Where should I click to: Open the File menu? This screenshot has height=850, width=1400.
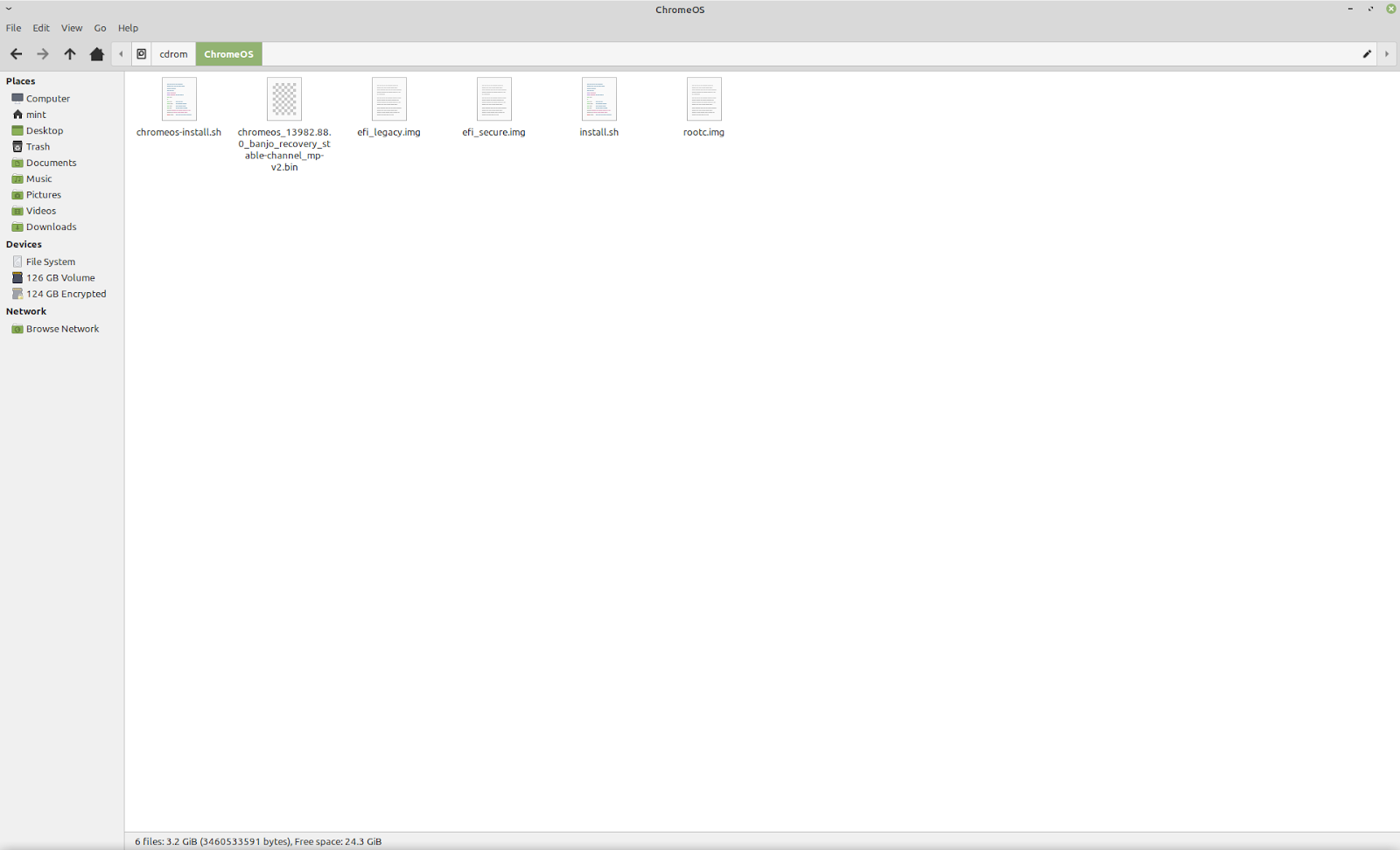pyautogui.click(x=14, y=28)
